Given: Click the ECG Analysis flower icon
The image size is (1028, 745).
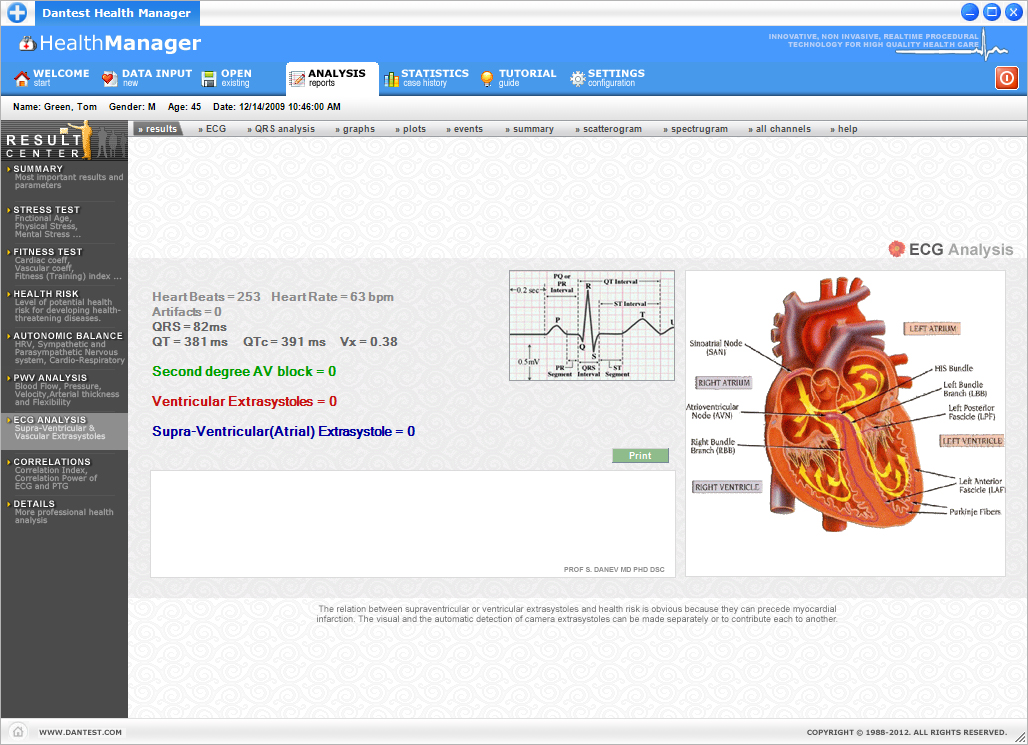Looking at the screenshot, I should [896, 249].
